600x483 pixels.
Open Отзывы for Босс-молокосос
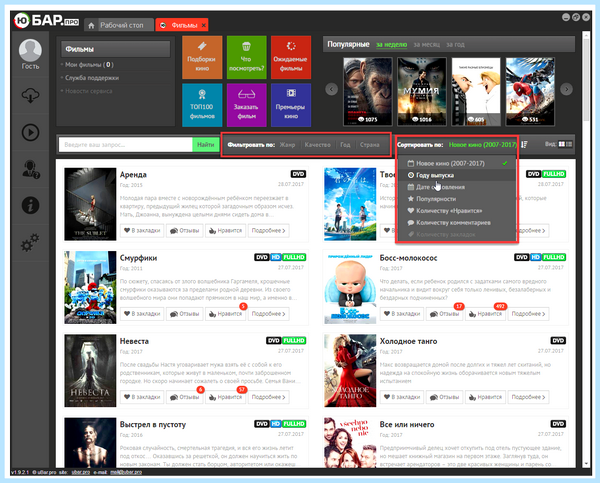click(445, 314)
